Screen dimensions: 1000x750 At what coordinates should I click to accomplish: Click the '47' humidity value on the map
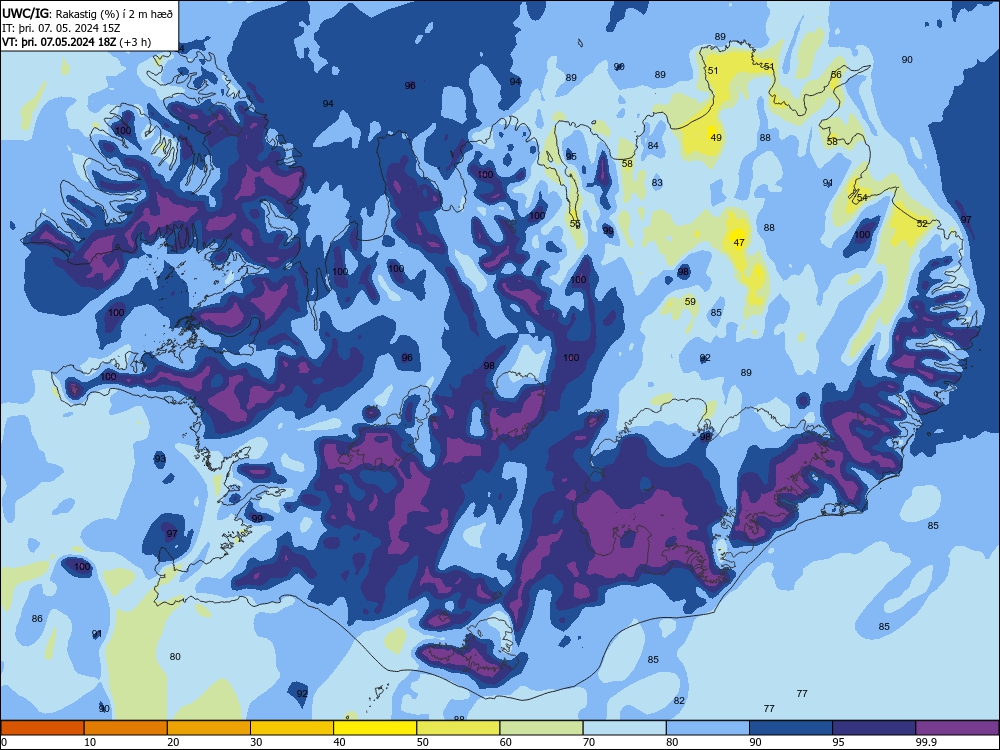[x=739, y=243]
